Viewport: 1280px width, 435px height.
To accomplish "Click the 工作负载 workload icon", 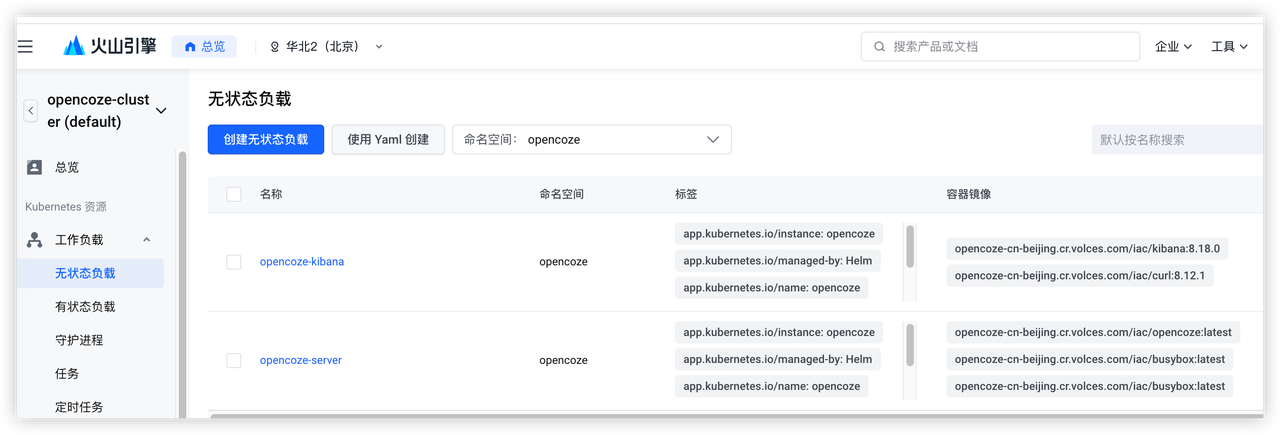I will point(35,240).
